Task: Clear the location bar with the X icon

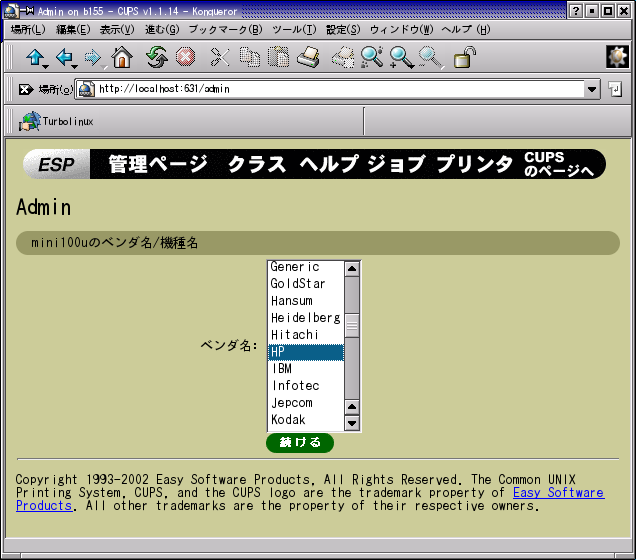Action: (26, 89)
